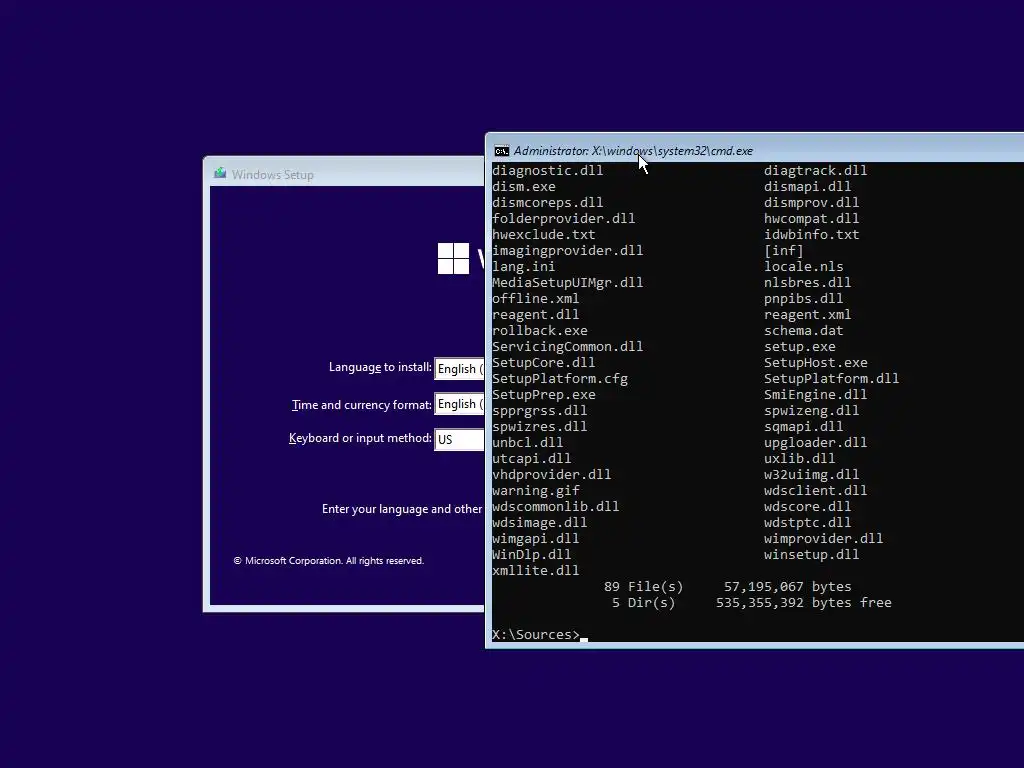Click warning.gif file name
Image resolution: width=1024 pixels, height=768 pixels.
click(x=536, y=490)
